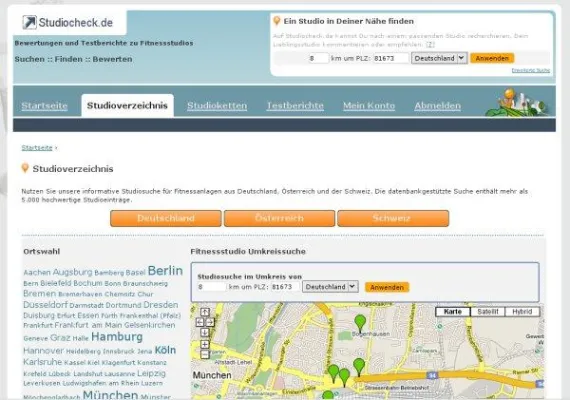This screenshot has width=570, height=400.
Task: Select Köln in the Ortswahl list
Action: click(x=165, y=350)
